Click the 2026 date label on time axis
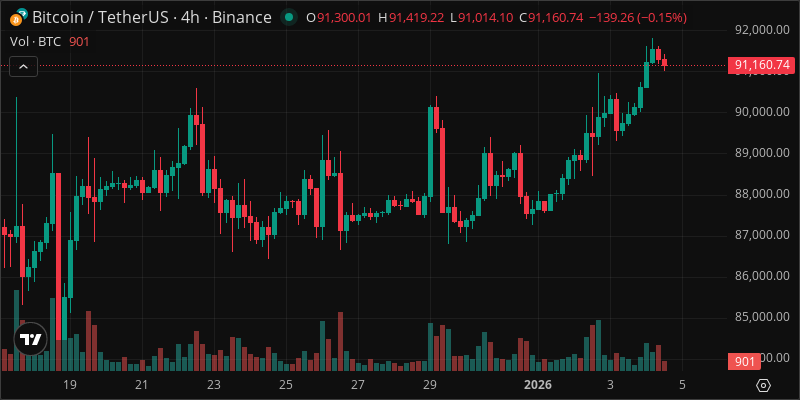 (538, 385)
